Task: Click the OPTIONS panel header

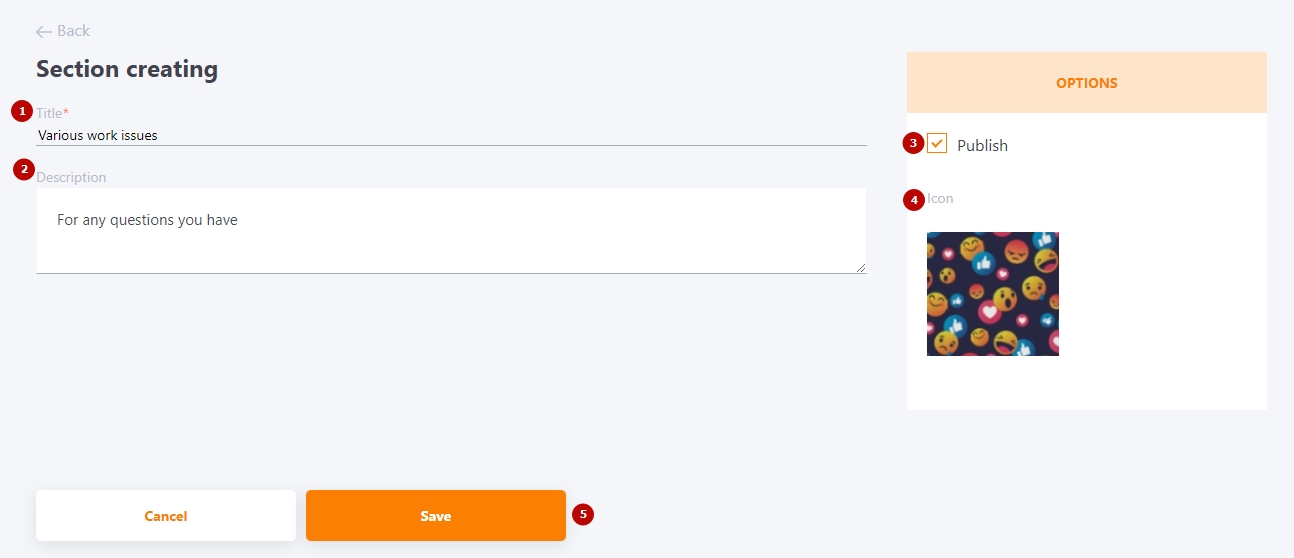Action: coord(1087,83)
